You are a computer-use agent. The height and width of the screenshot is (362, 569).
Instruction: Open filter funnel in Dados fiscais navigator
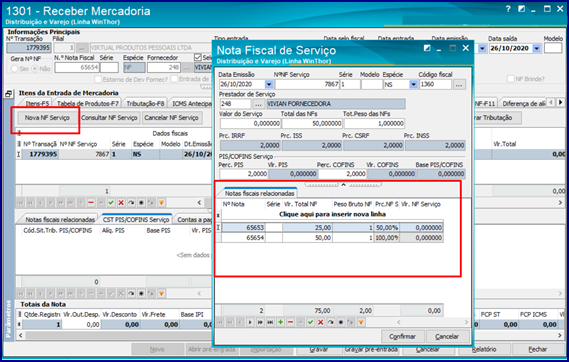[161, 202]
